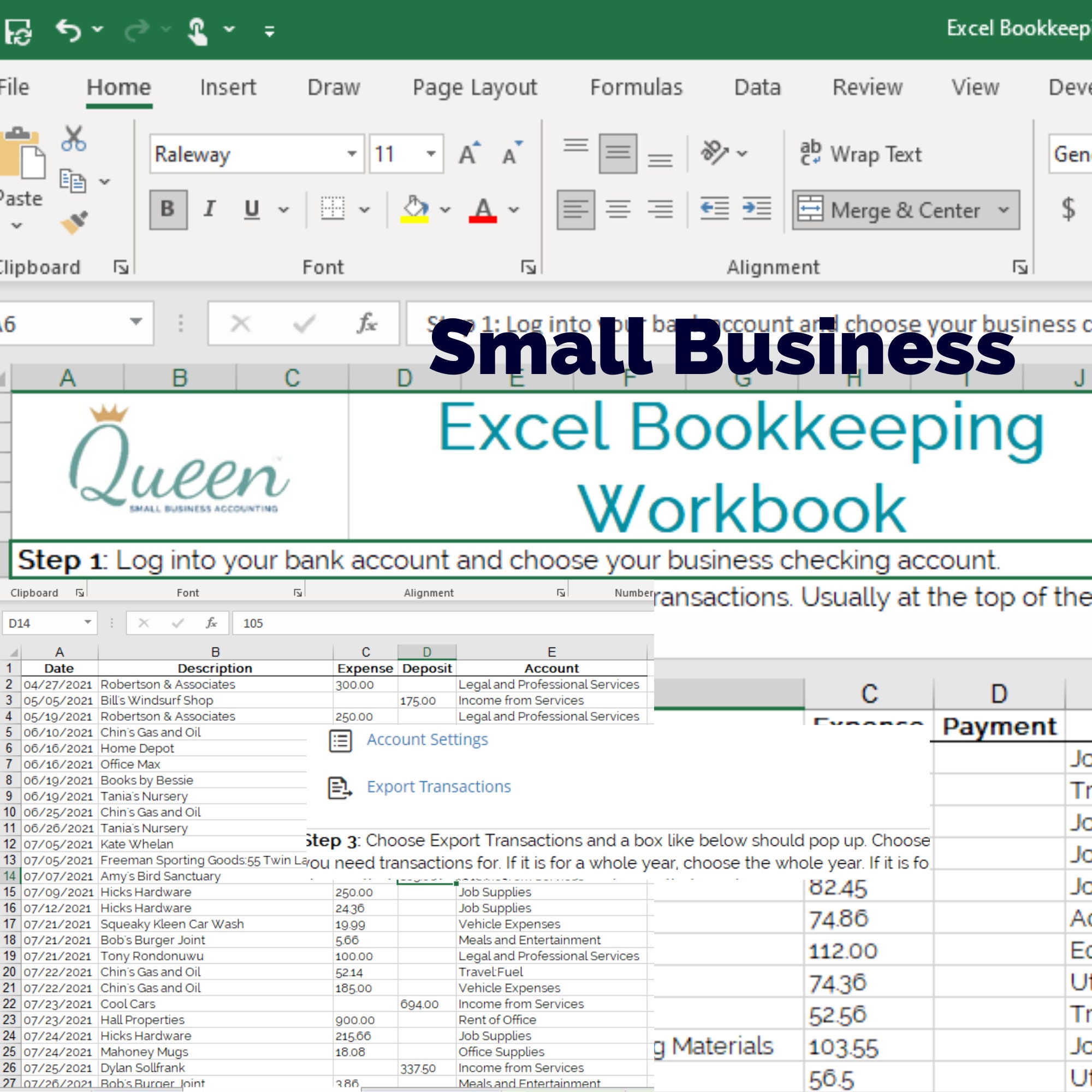Open font color palette arrow
Viewport: 1092px width, 1092px height.
coord(514,210)
